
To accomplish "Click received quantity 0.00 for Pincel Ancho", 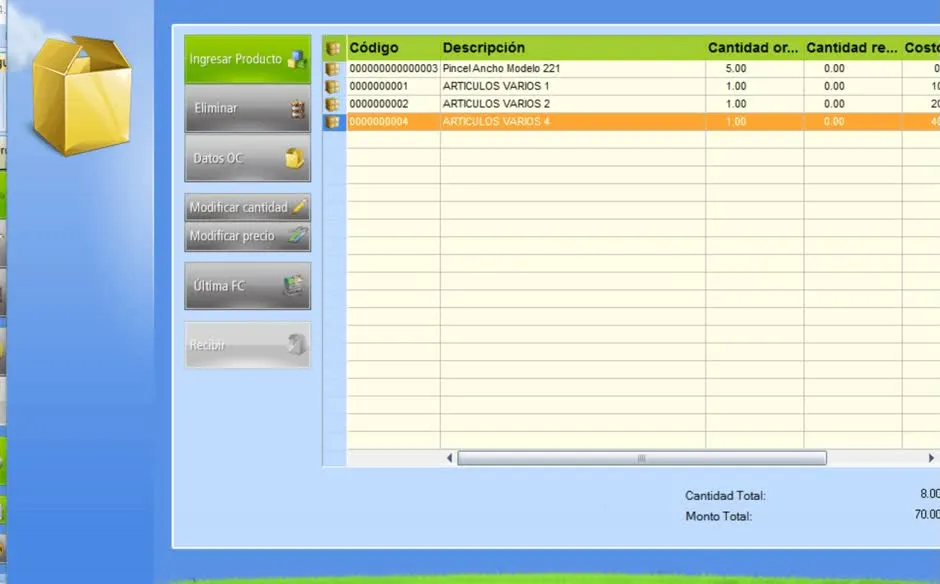I will click(834, 69).
